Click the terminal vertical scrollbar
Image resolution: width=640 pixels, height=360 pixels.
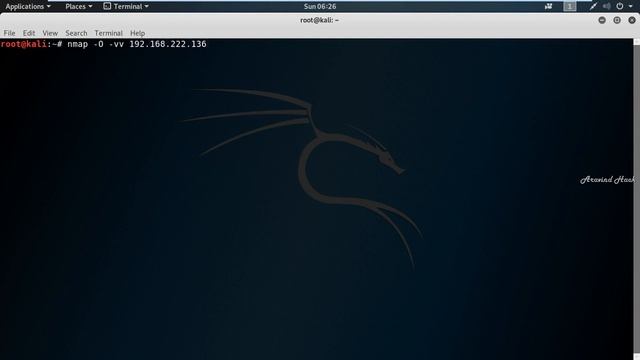636,199
